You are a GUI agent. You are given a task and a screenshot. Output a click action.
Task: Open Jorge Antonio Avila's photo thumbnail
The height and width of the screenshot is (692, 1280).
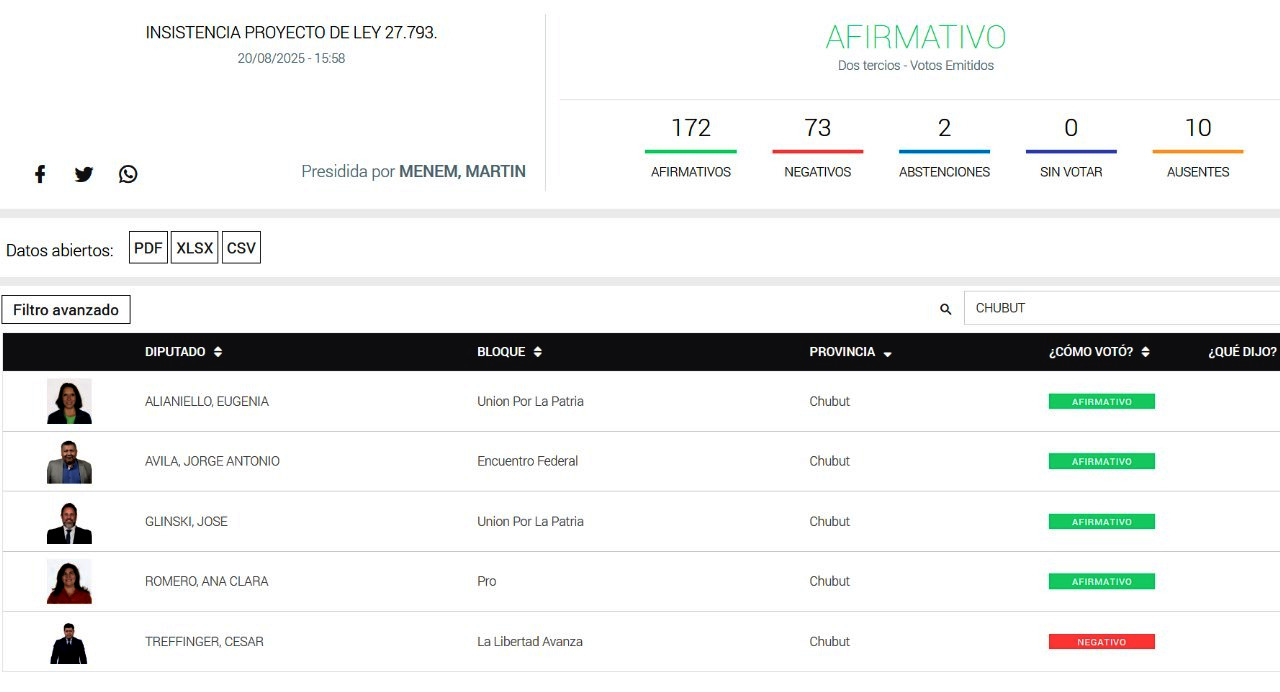point(69,461)
